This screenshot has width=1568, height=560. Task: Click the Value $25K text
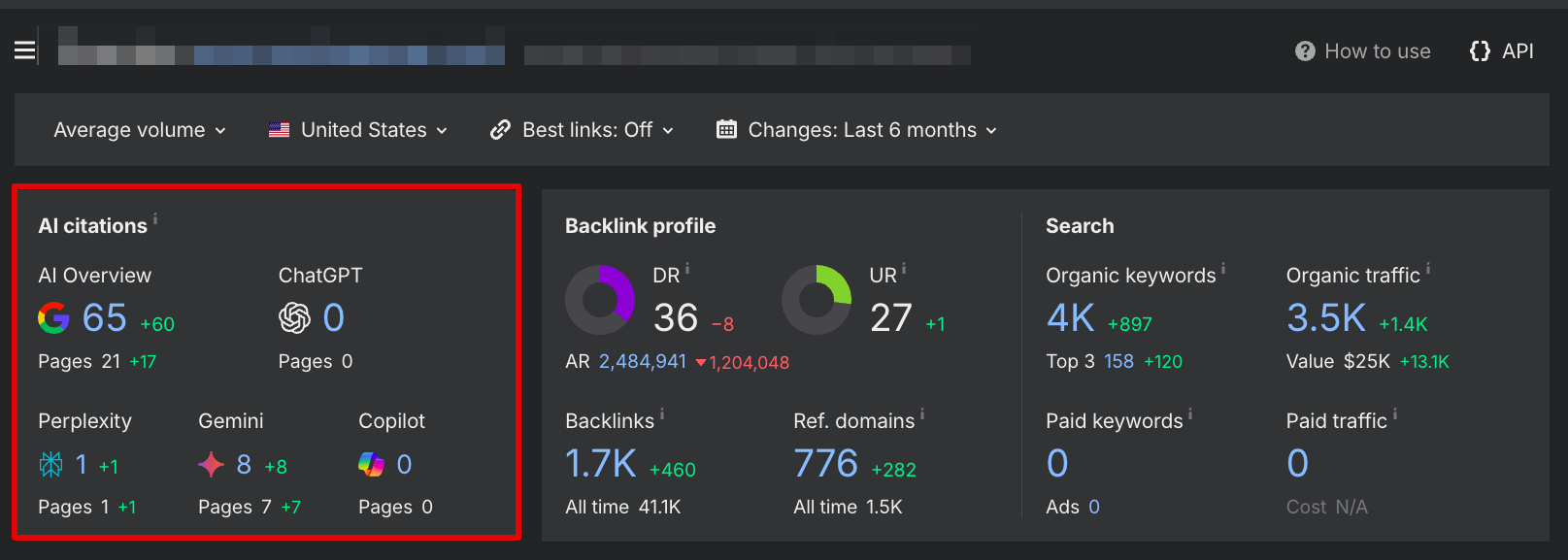pyautogui.click(x=1339, y=361)
